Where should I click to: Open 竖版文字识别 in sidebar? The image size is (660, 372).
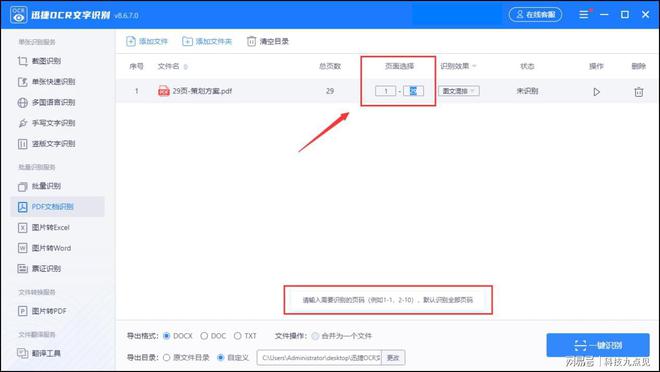click(x=47, y=144)
